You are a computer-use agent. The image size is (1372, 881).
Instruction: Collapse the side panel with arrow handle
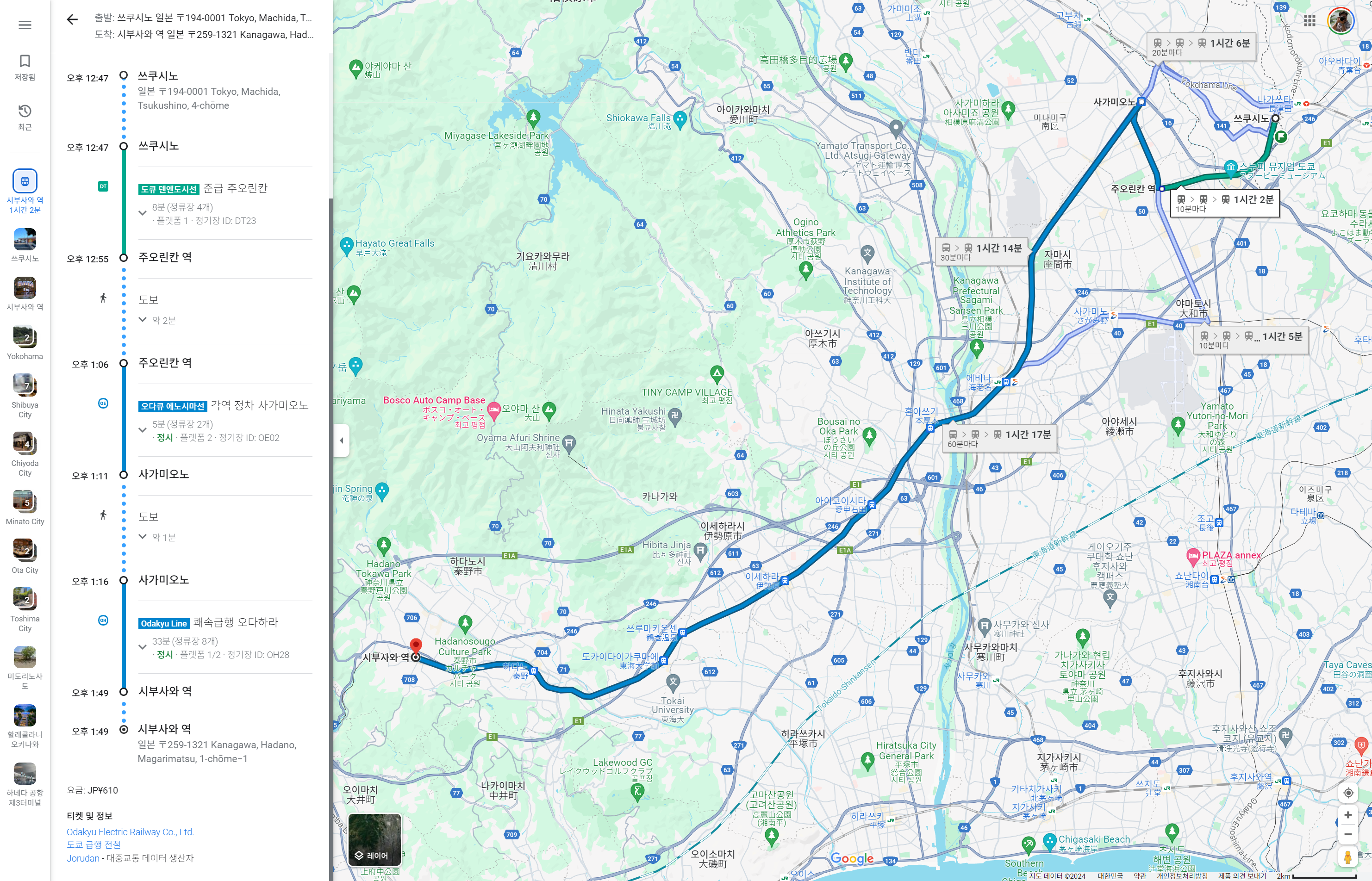coord(342,440)
